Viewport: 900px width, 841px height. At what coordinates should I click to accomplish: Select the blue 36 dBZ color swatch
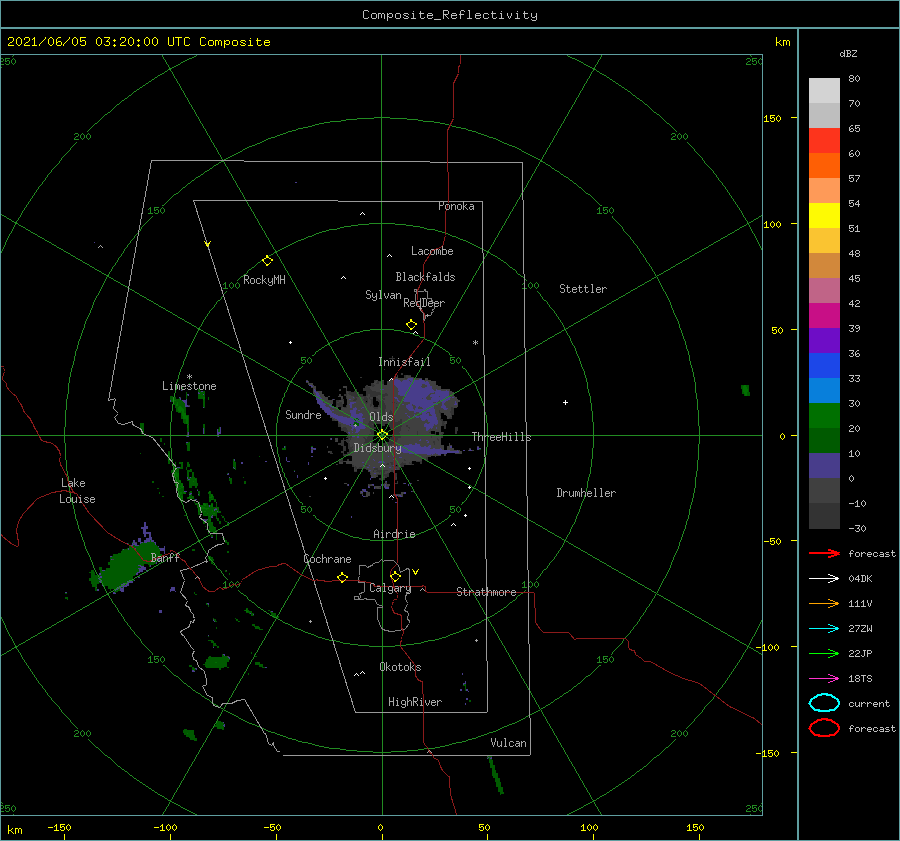[x=824, y=366]
